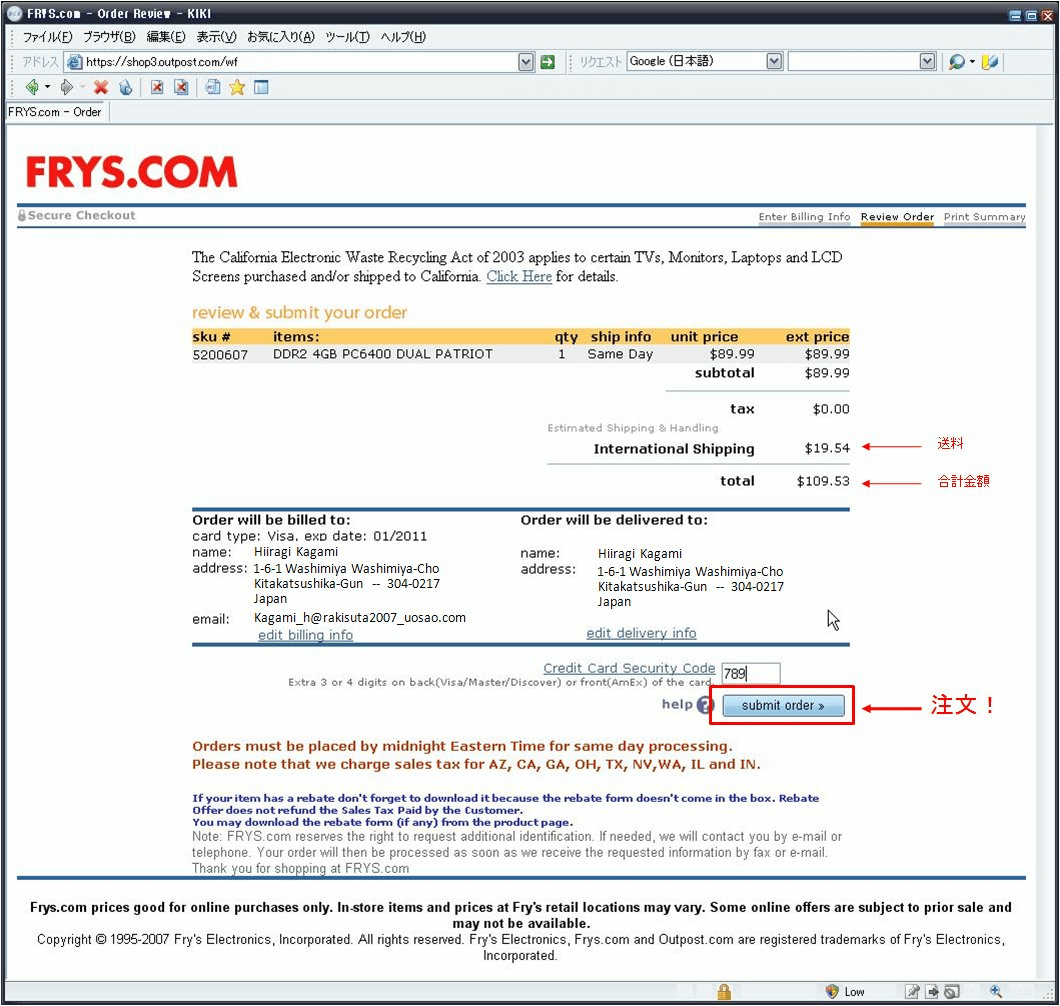Click the gold padlock status icon
This screenshot has height=1006, width=1060.
click(724, 992)
